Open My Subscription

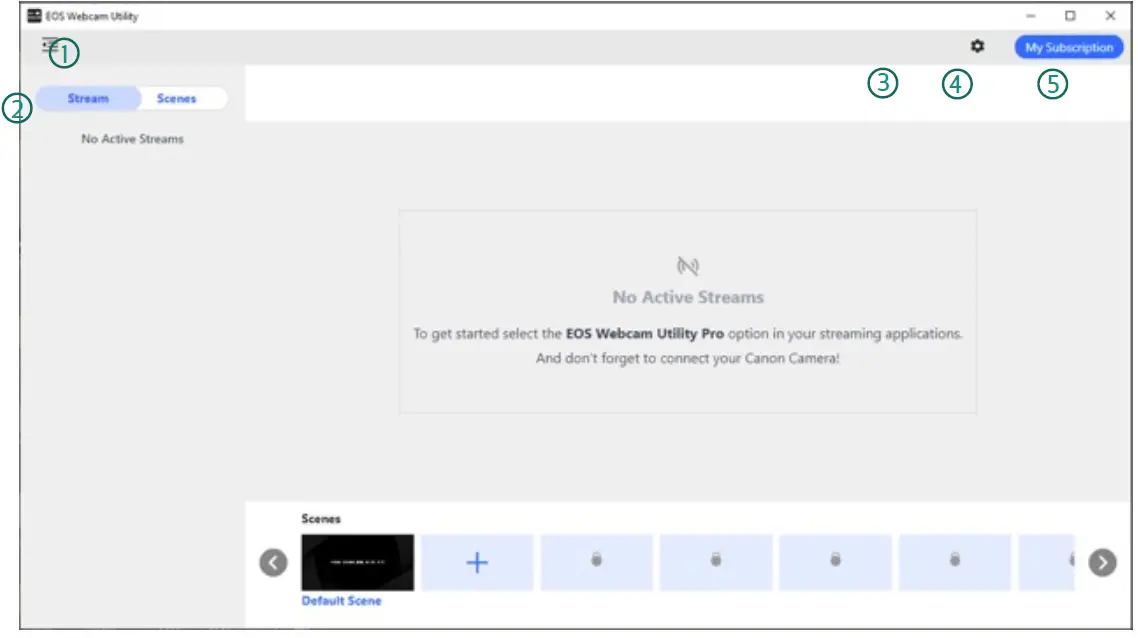coord(1068,46)
